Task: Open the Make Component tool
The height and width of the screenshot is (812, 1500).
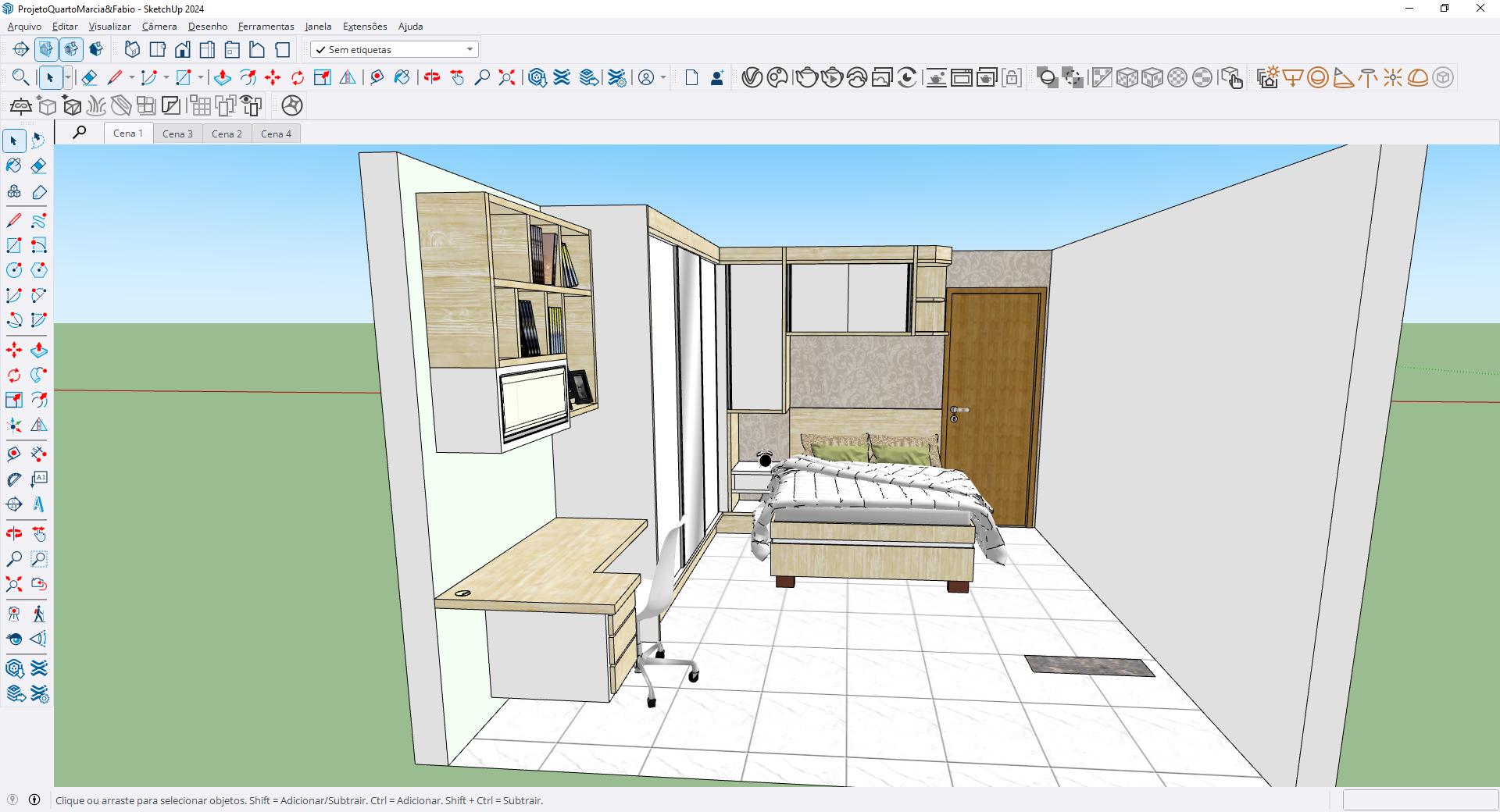Action: tap(14, 192)
